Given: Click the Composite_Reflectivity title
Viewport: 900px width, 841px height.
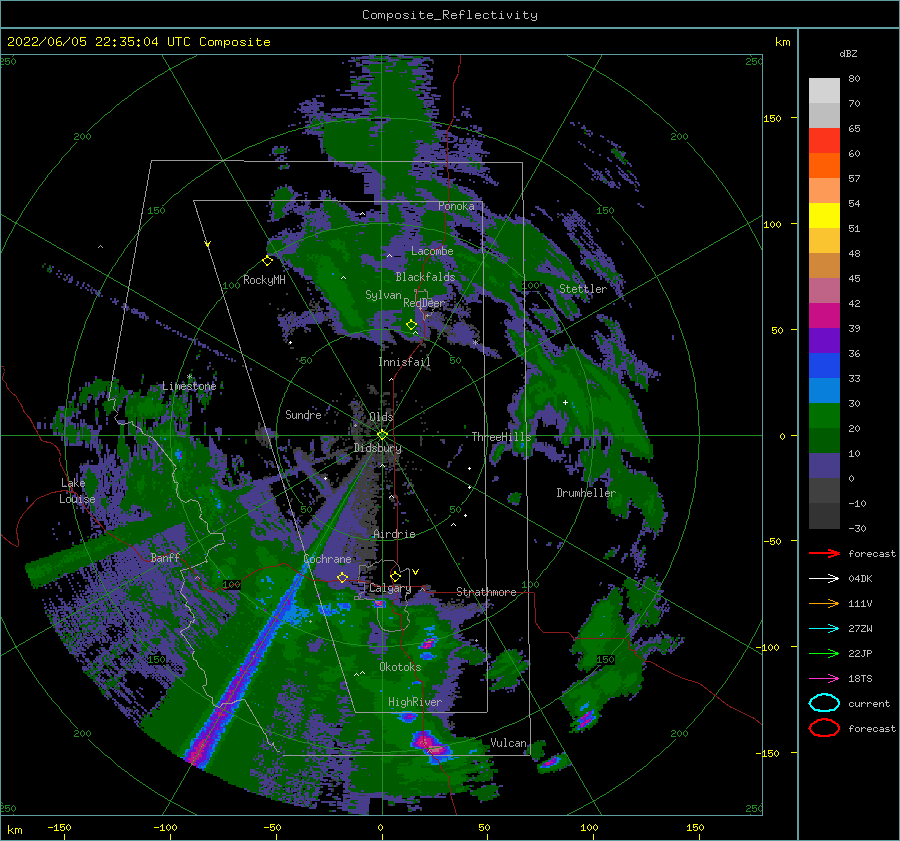Looking at the screenshot, I should tap(450, 15).
